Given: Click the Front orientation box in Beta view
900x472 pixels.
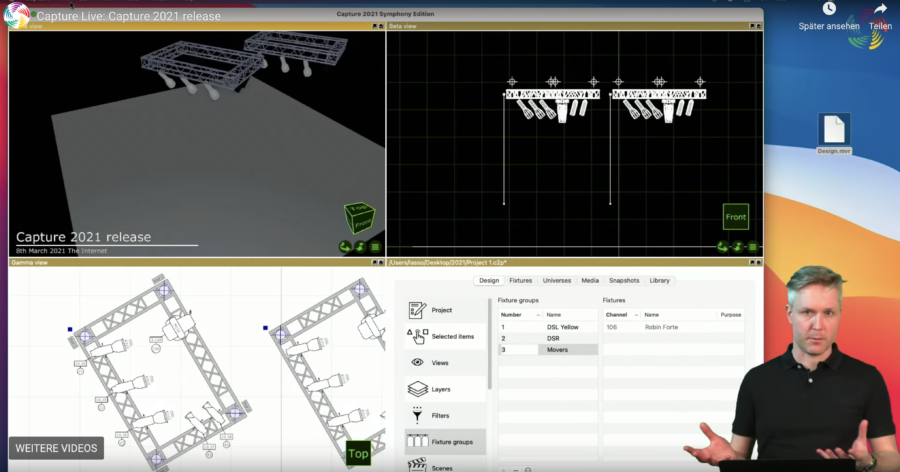Looking at the screenshot, I should click(736, 217).
